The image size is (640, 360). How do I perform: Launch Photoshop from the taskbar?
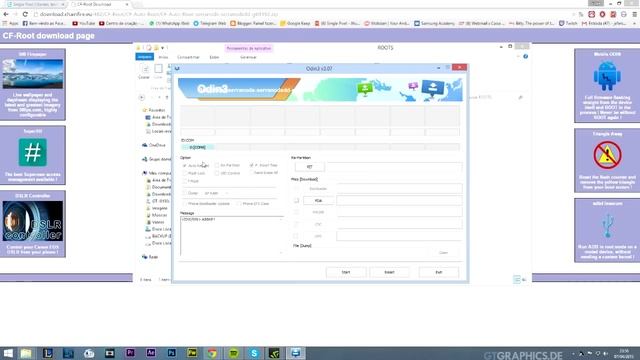171,353
